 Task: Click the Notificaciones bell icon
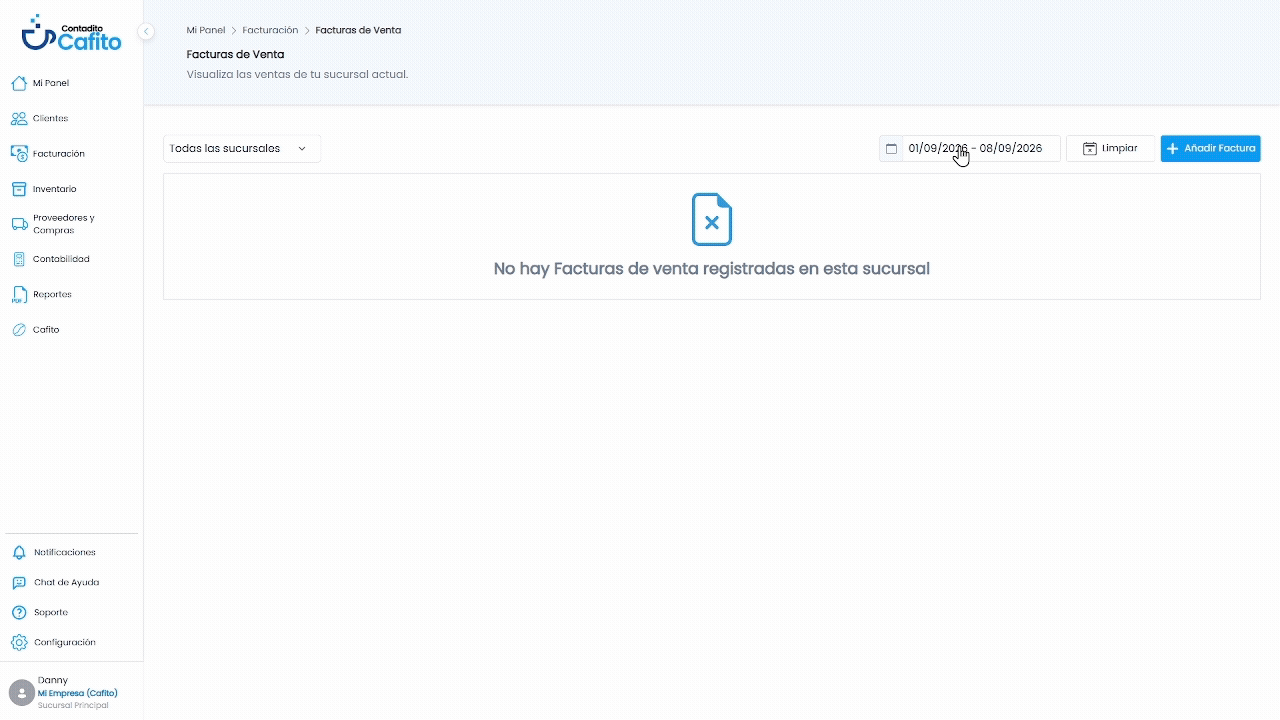pos(19,552)
